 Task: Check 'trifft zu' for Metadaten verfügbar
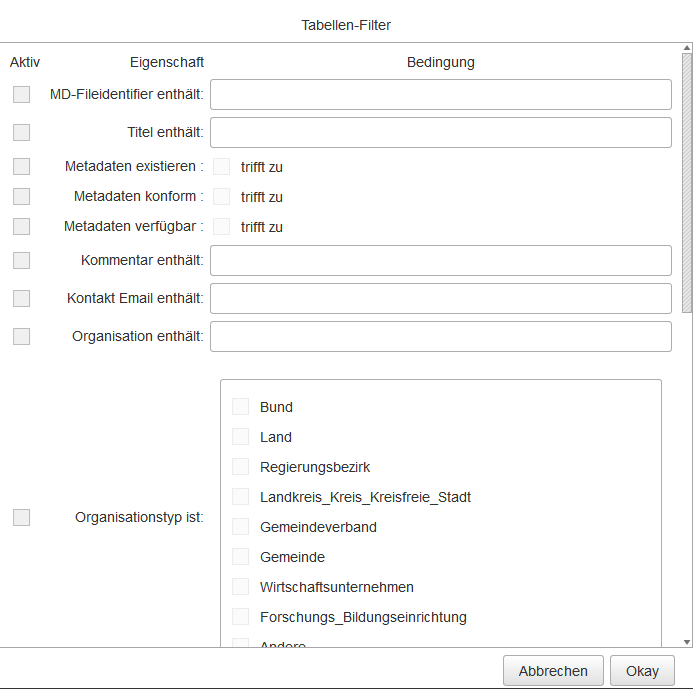222,227
